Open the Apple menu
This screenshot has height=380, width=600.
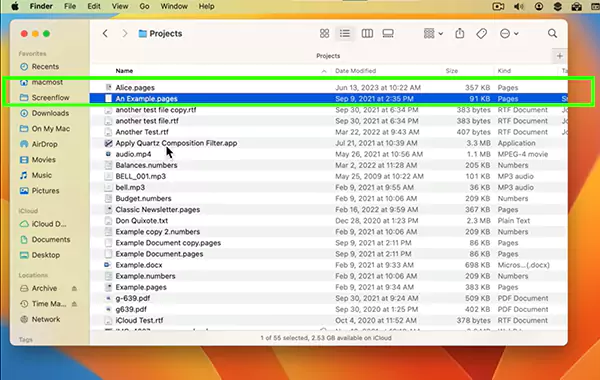coord(15,7)
